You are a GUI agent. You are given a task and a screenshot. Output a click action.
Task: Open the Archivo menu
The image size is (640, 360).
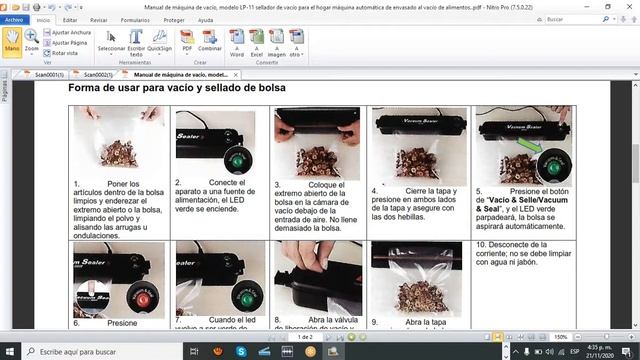click(x=14, y=20)
